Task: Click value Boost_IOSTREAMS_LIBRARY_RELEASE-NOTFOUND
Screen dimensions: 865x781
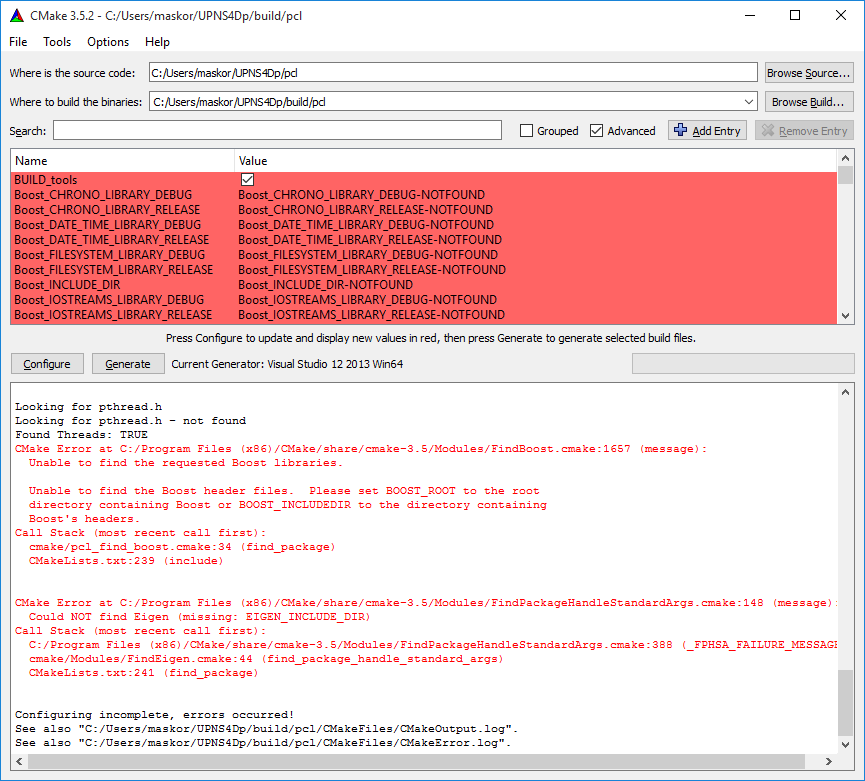Action: point(371,315)
